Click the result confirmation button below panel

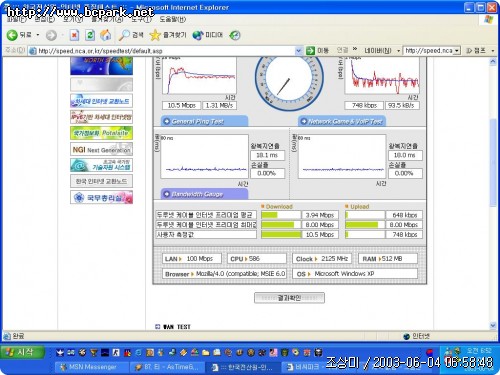[289, 298]
